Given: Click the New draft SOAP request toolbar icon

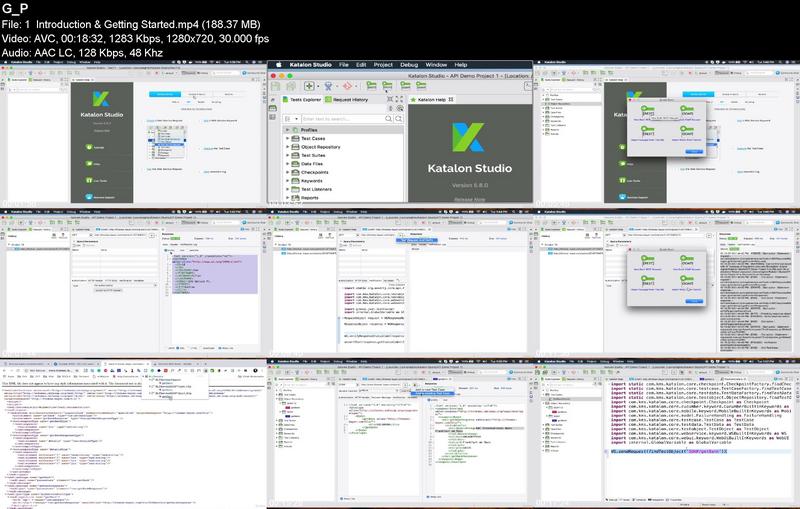Looking at the screenshot, I should (x=387, y=85).
